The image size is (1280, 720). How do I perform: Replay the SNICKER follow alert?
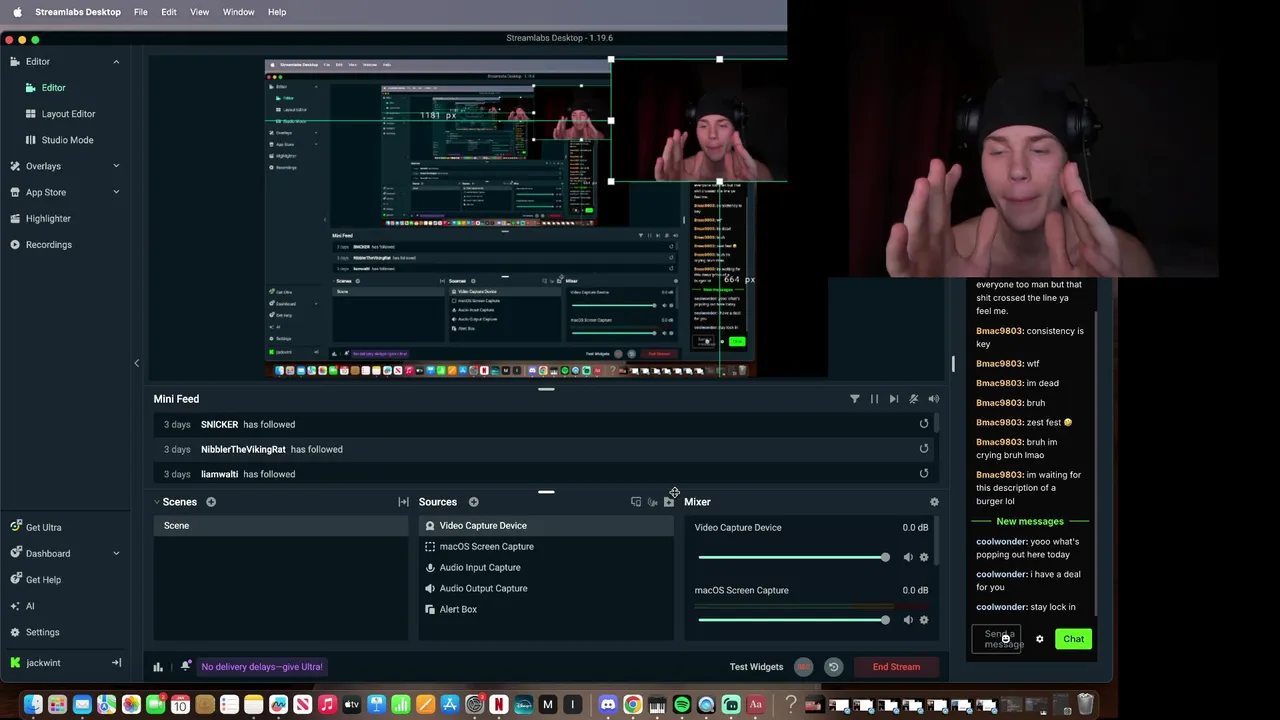(924, 424)
